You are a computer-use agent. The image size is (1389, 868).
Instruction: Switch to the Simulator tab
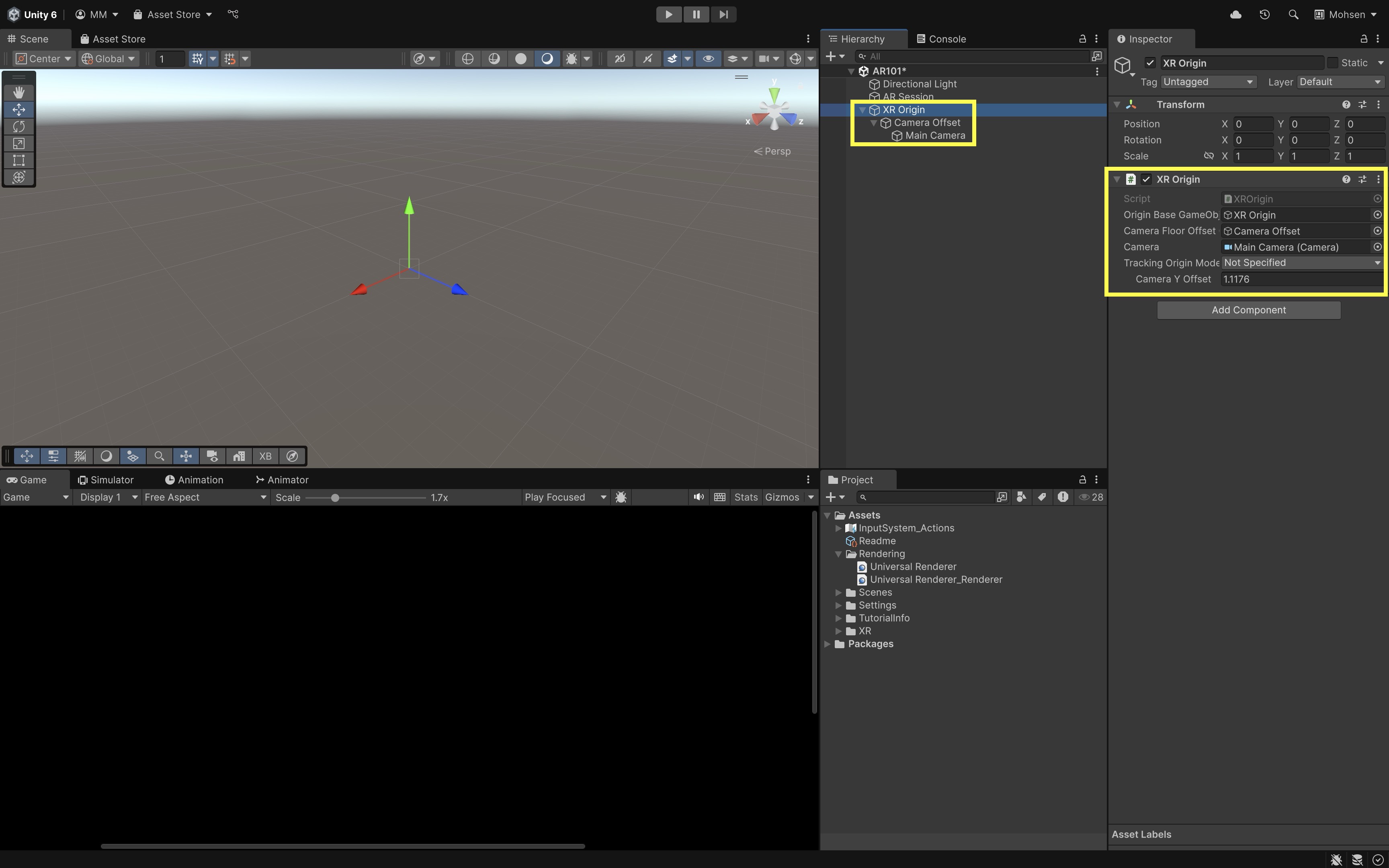click(x=106, y=480)
